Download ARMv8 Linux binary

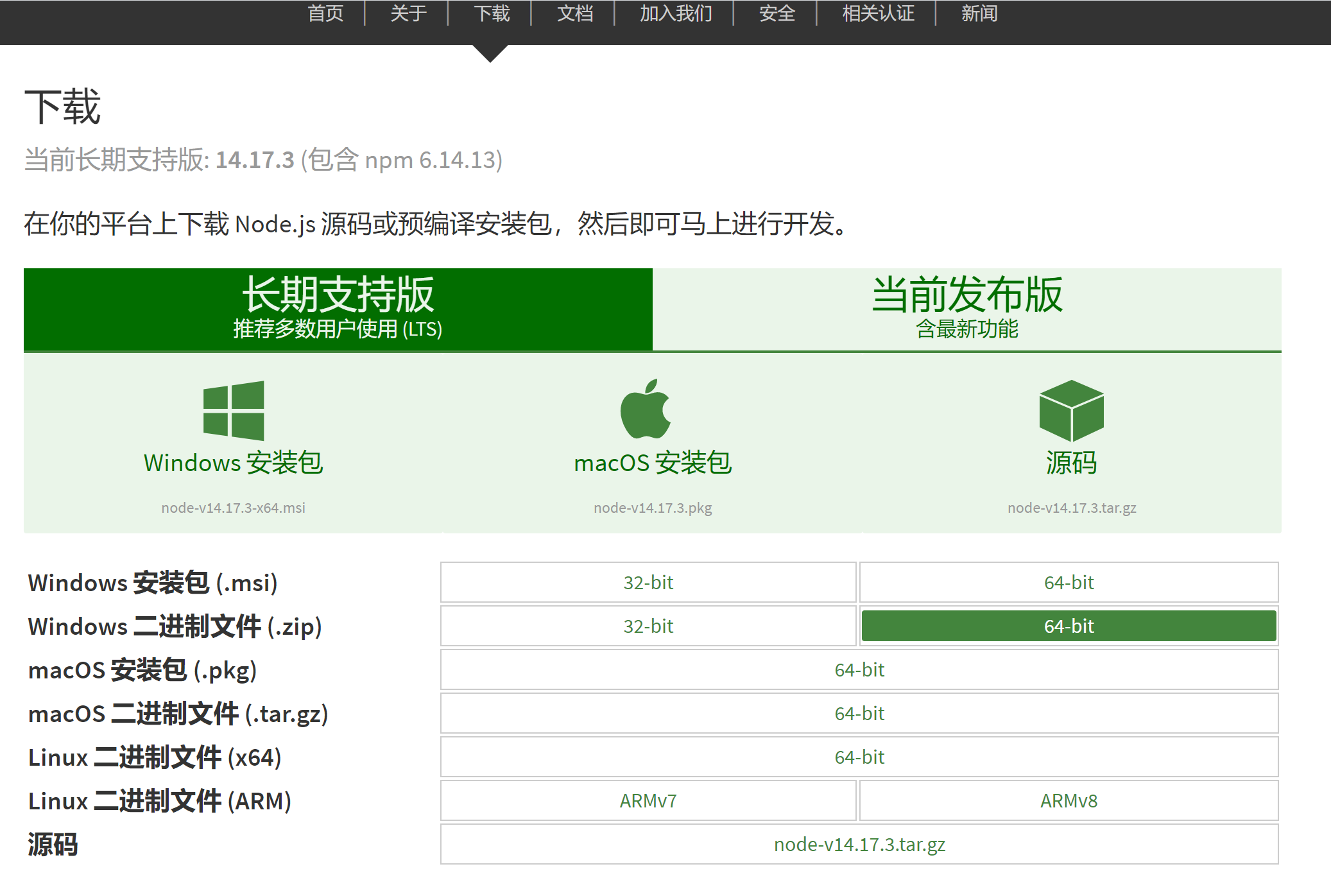tap(1069, 800)
